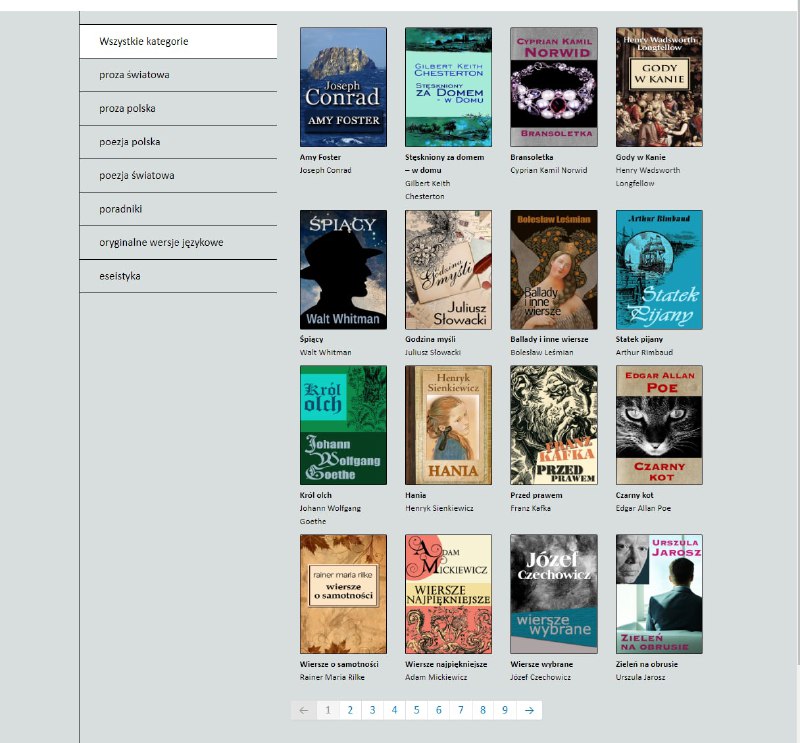Choose the 'poezja światowa' category
This screenshot has height=743, width=800.
pos(178,176)
